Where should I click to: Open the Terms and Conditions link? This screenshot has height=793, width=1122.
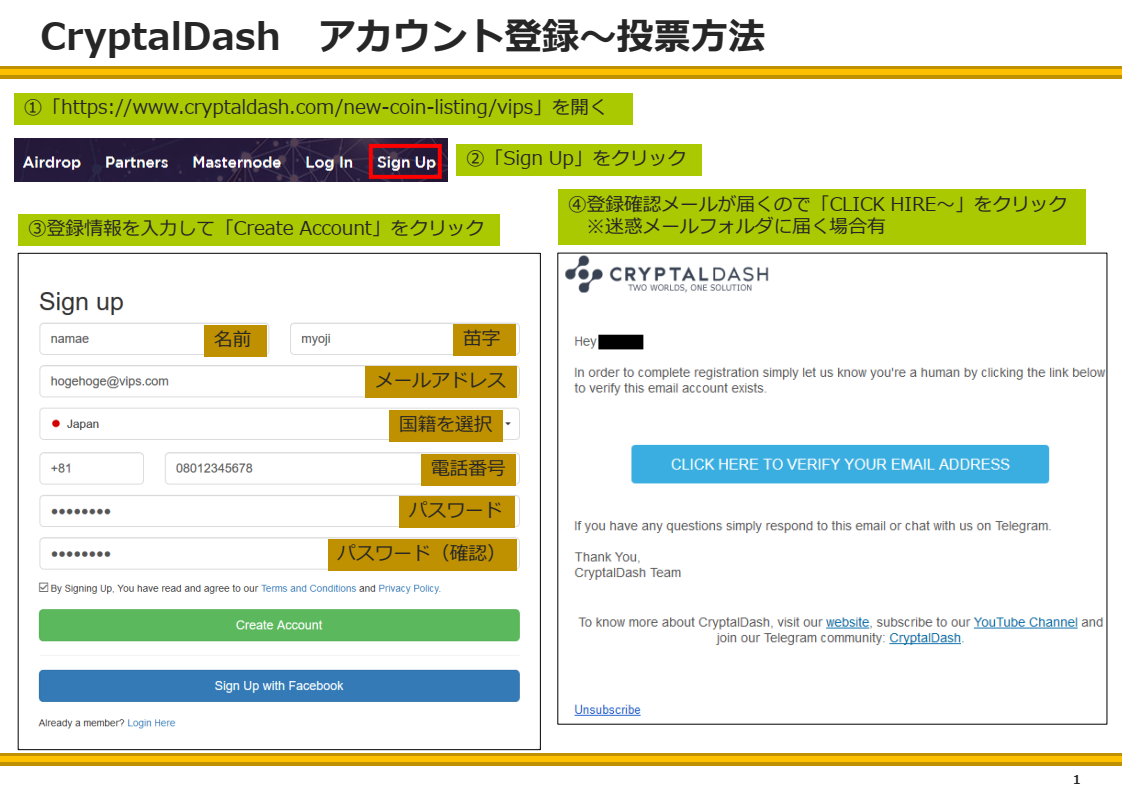(x=308, y=588)
